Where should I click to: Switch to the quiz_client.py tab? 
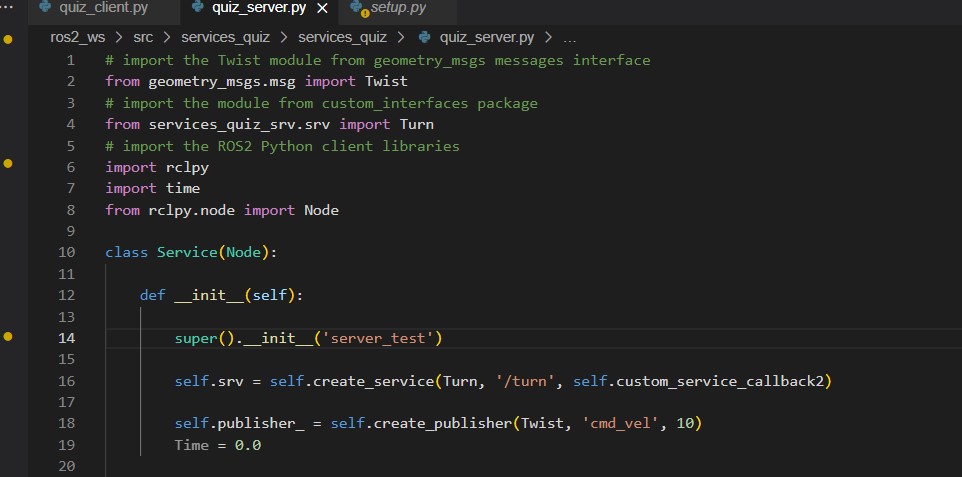tap(103, 8)
